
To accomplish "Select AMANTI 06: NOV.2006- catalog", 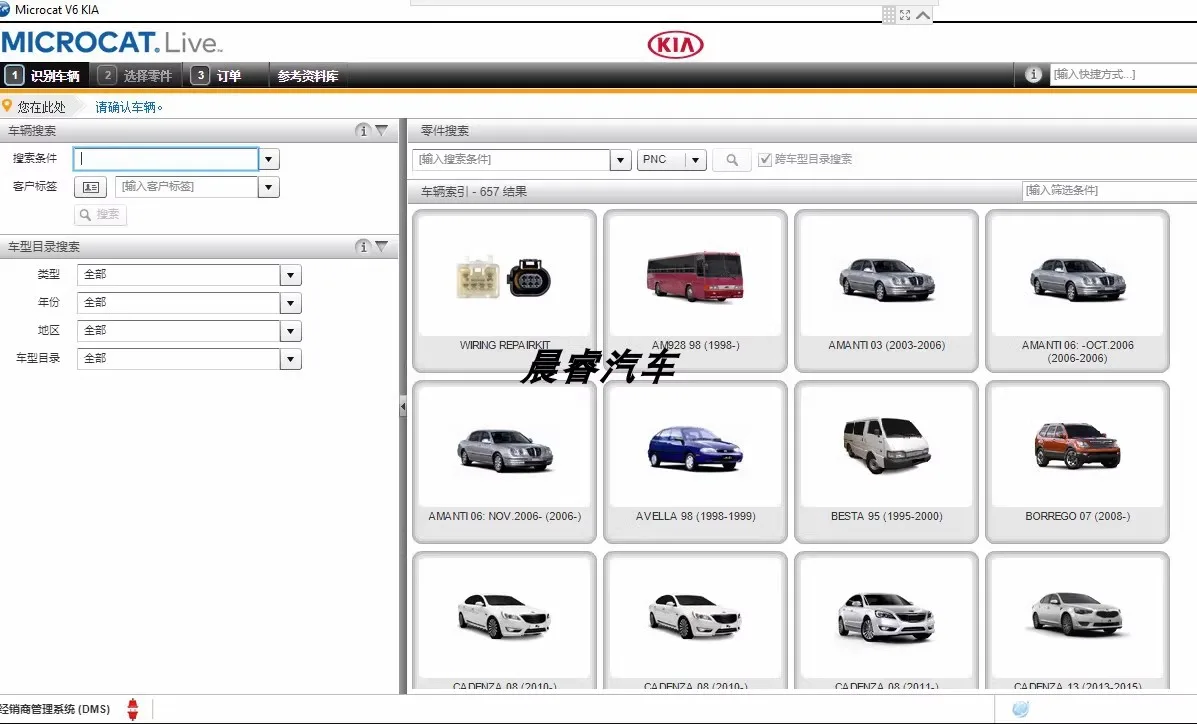I will (505, 462).
